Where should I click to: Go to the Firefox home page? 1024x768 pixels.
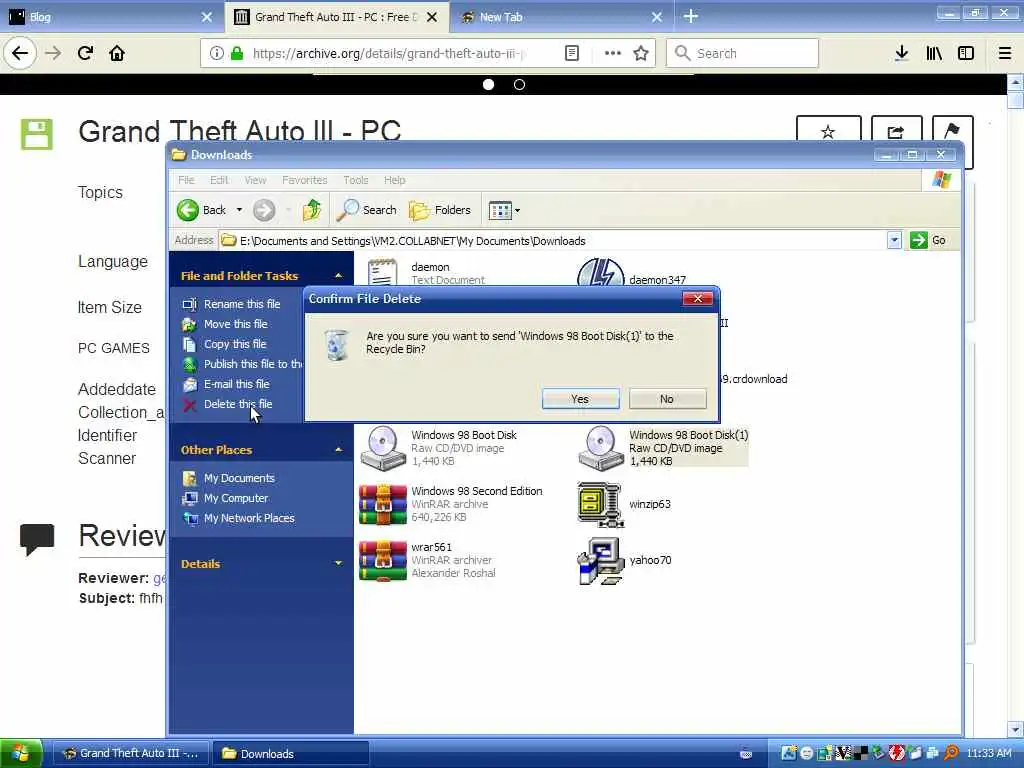point(117,53)
